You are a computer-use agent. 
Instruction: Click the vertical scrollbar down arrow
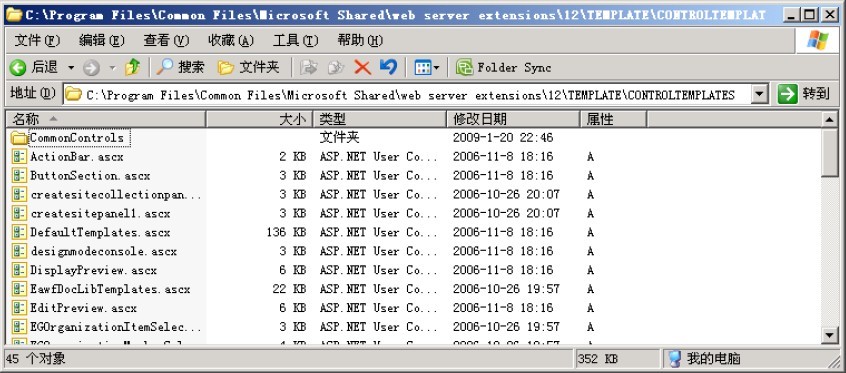830,335
